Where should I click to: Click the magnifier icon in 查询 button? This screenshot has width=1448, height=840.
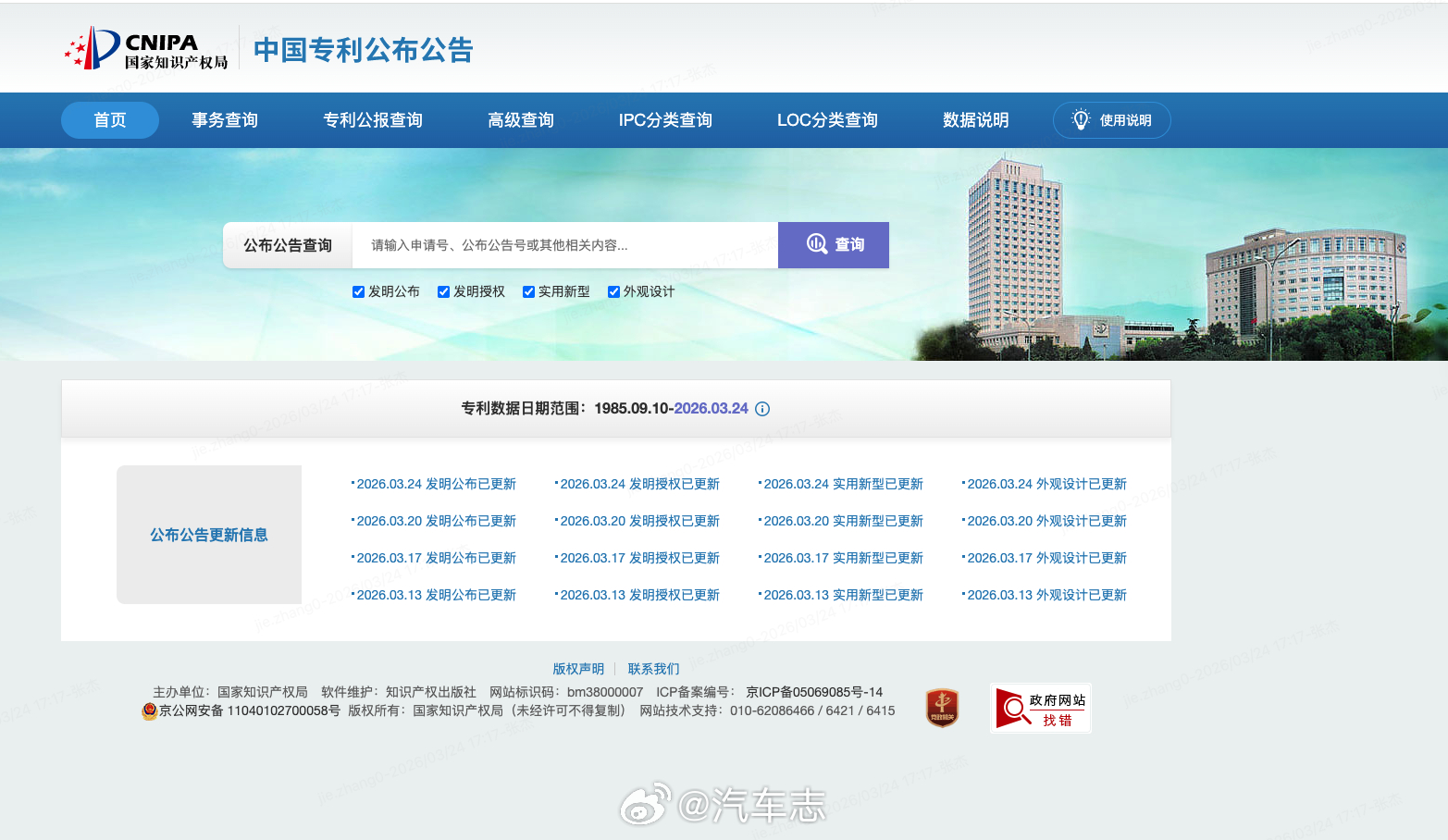(815, 244)
